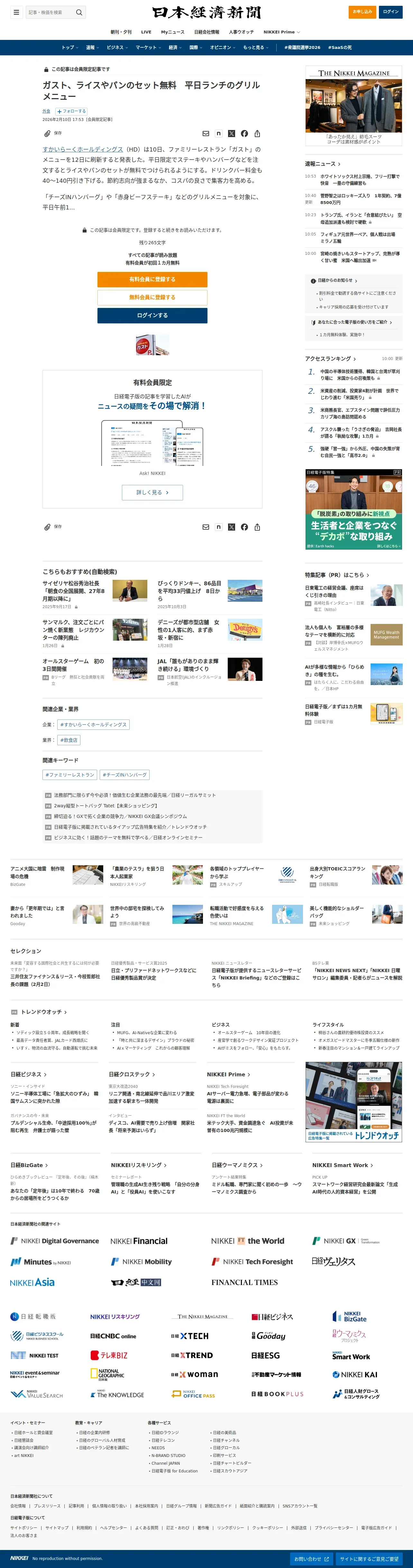Expand the トップ menu in blue bar

[x=69, y=48]
